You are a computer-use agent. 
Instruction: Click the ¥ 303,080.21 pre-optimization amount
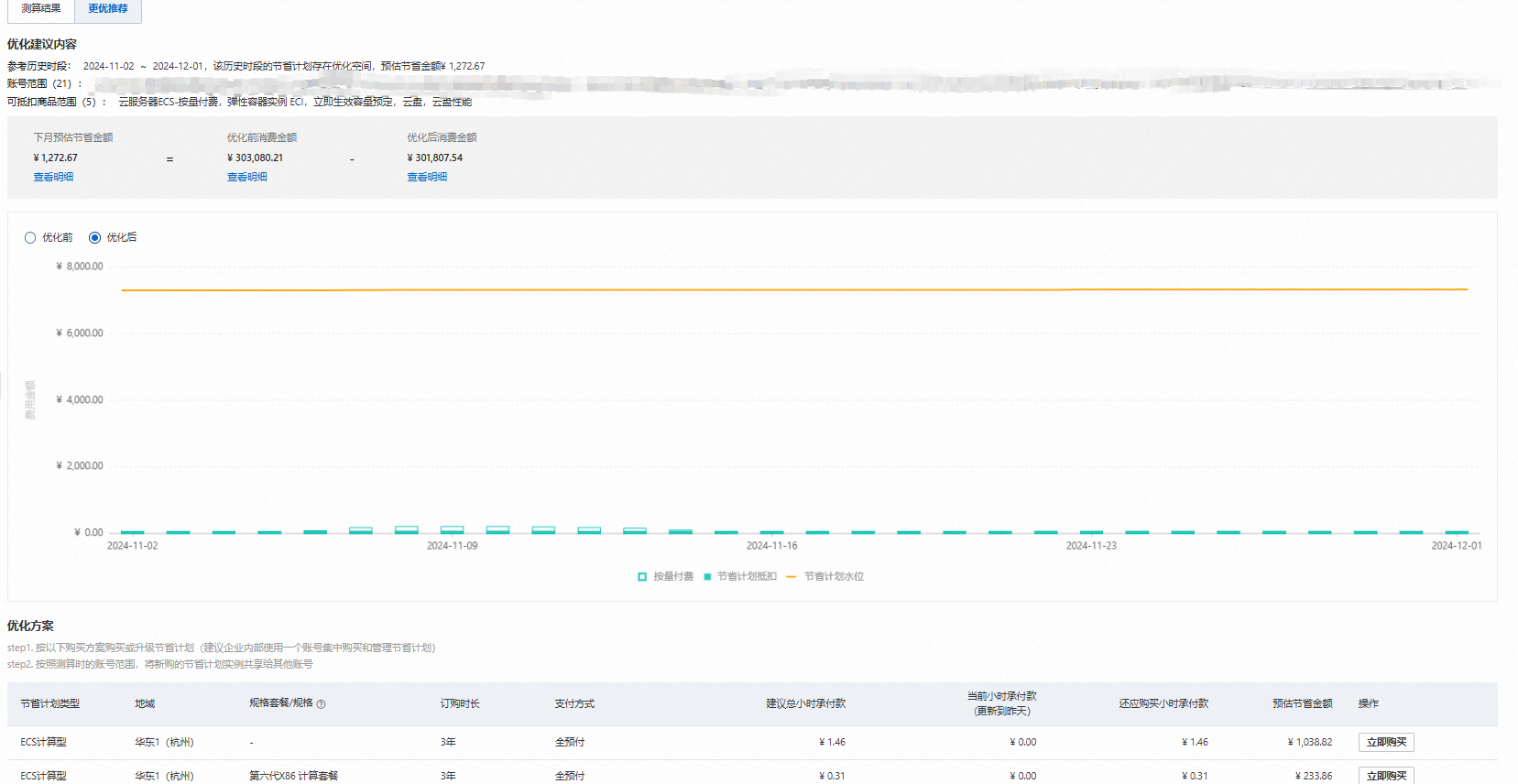point(256,158)
